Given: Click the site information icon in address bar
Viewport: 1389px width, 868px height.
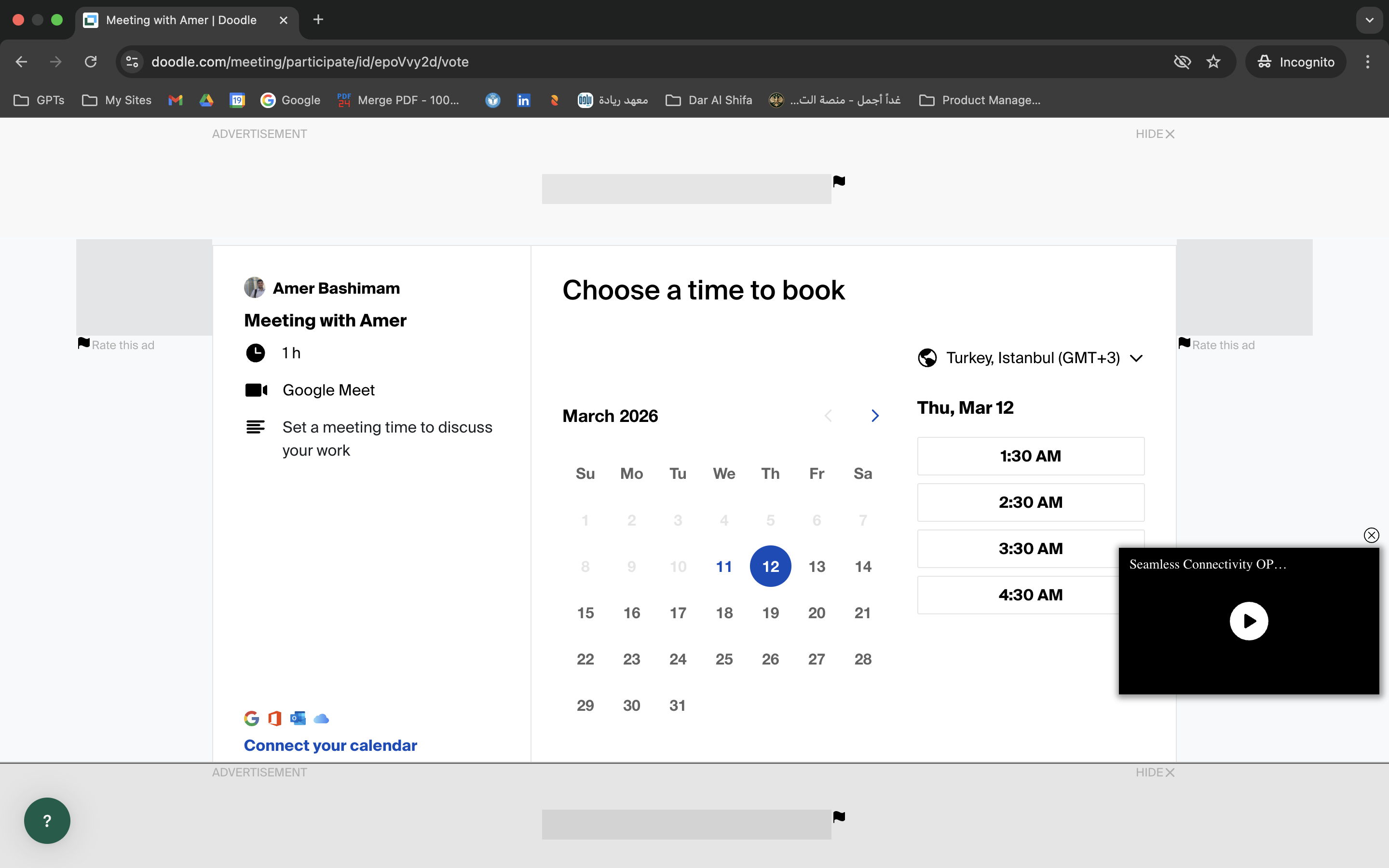Looking at the screenshot, I should (132, 62).
